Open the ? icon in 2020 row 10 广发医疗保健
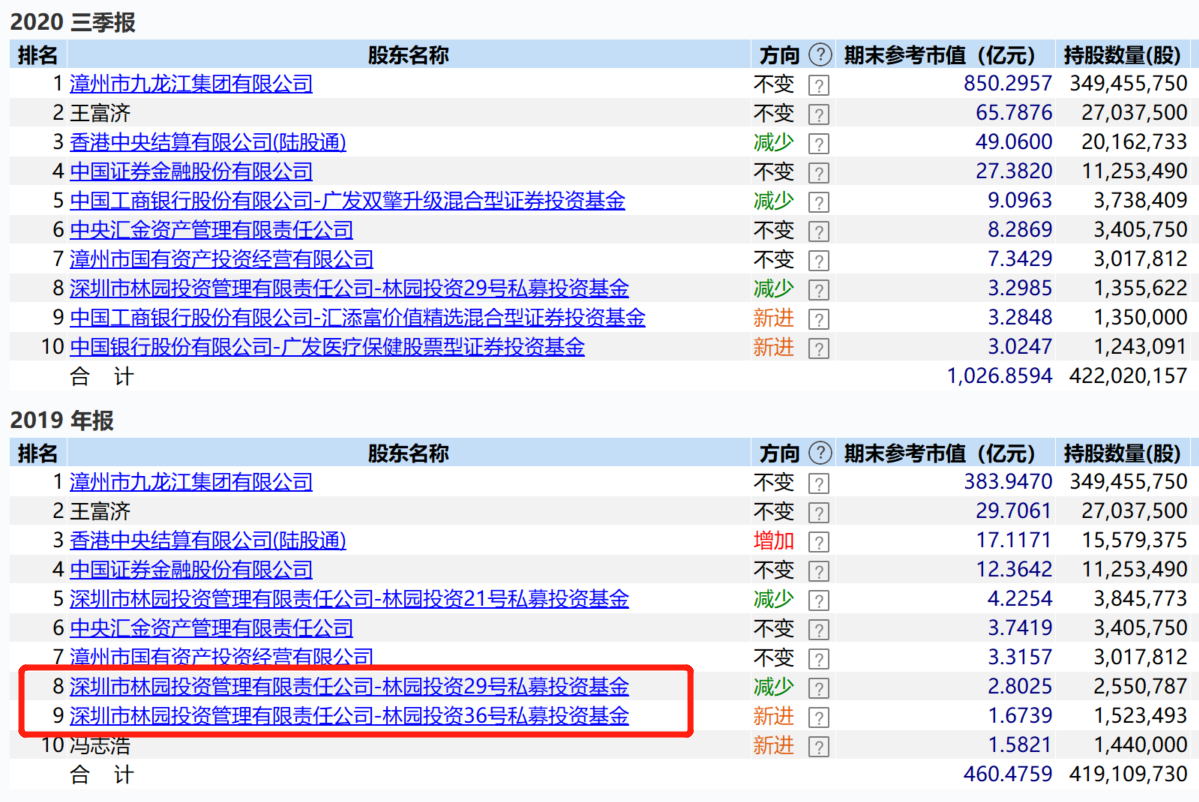This screenshot has width=1199, height=802. coord(818,349)
